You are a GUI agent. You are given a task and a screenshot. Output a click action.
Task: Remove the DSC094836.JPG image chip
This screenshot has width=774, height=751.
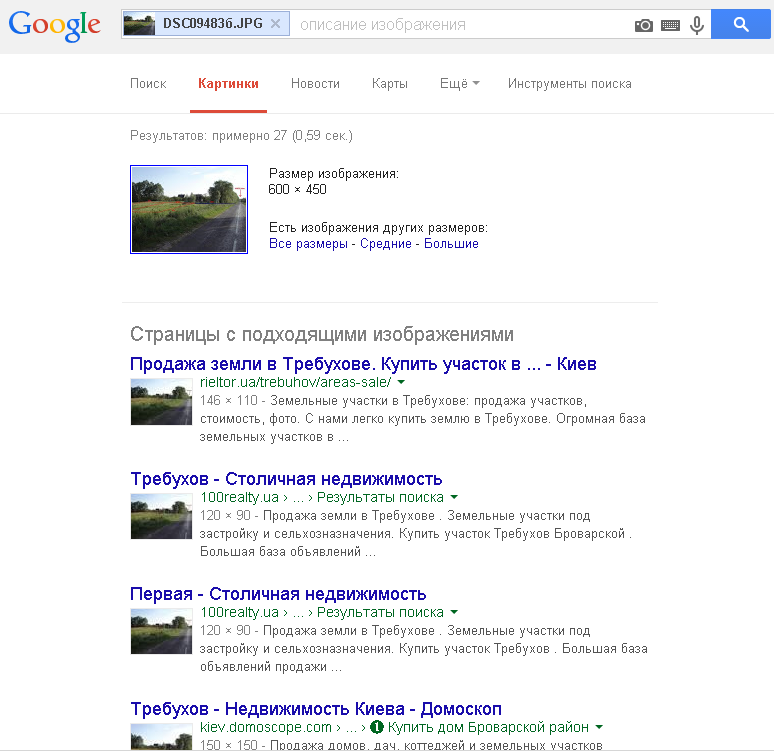click(x=276, y=24)
